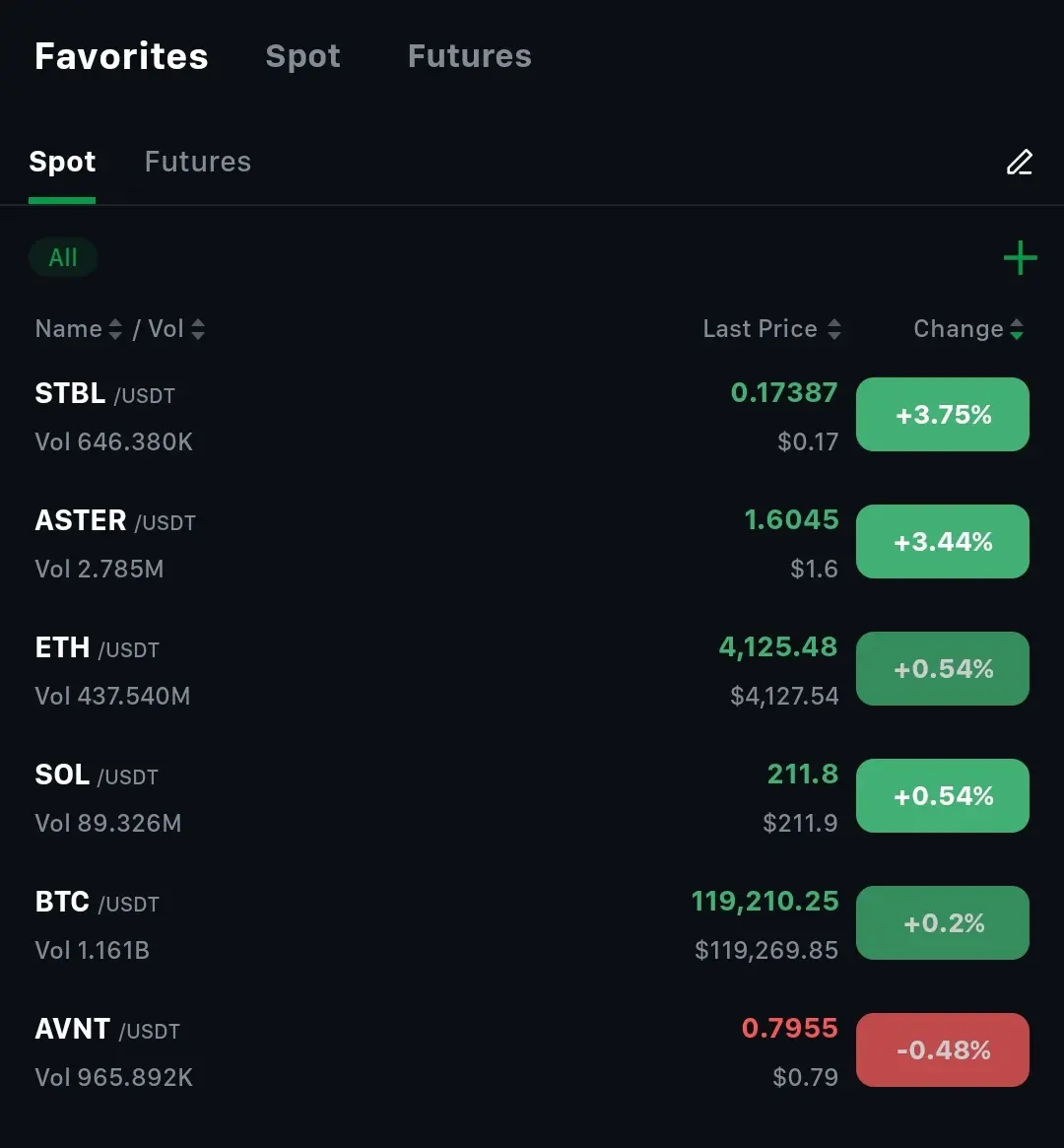Open the top Futures tab
The width and height of the screenshot is (1064, 1148).
click(x=469, y=56)
